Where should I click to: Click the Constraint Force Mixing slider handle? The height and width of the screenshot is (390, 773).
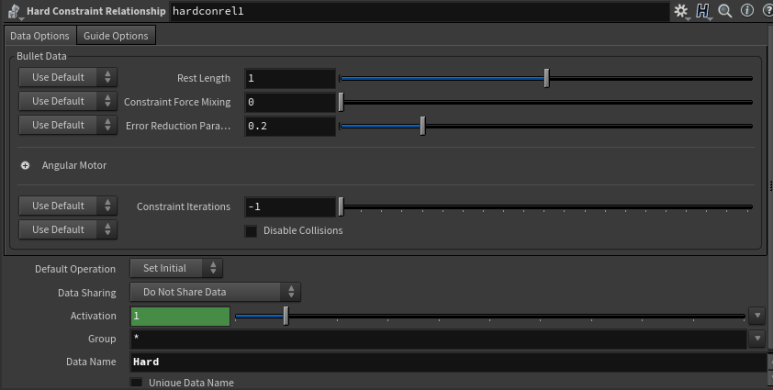341,102
